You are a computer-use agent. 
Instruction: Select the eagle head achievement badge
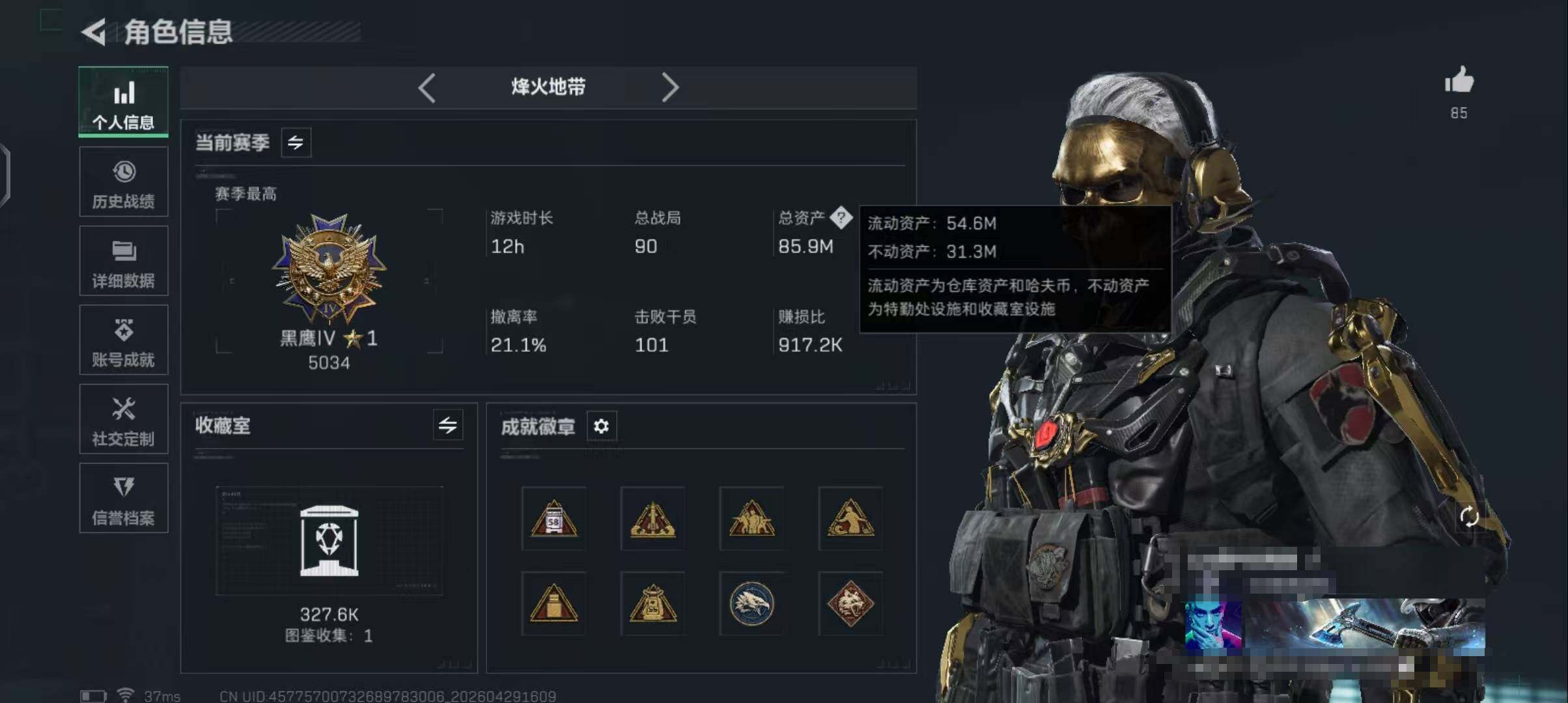click(x=751, y=603)
